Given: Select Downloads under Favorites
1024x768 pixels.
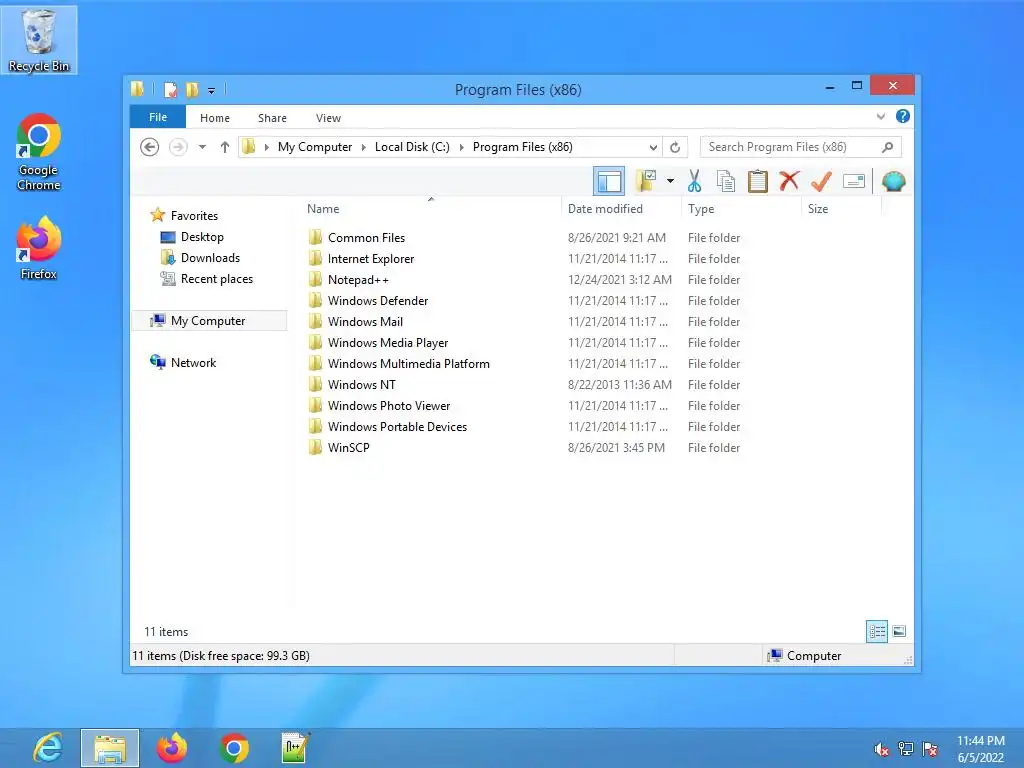Looking at the screenshot, I should pyautogui.click(x=210, y=258).
